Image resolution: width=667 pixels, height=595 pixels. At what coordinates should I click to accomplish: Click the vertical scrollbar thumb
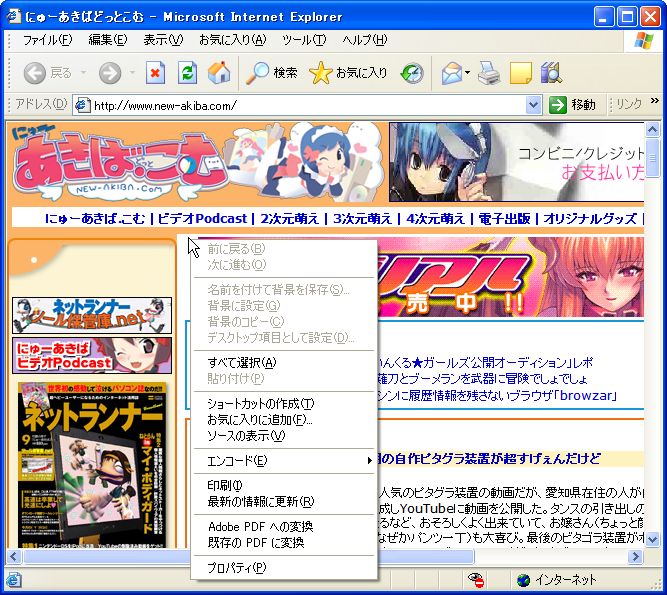point(652,158)
